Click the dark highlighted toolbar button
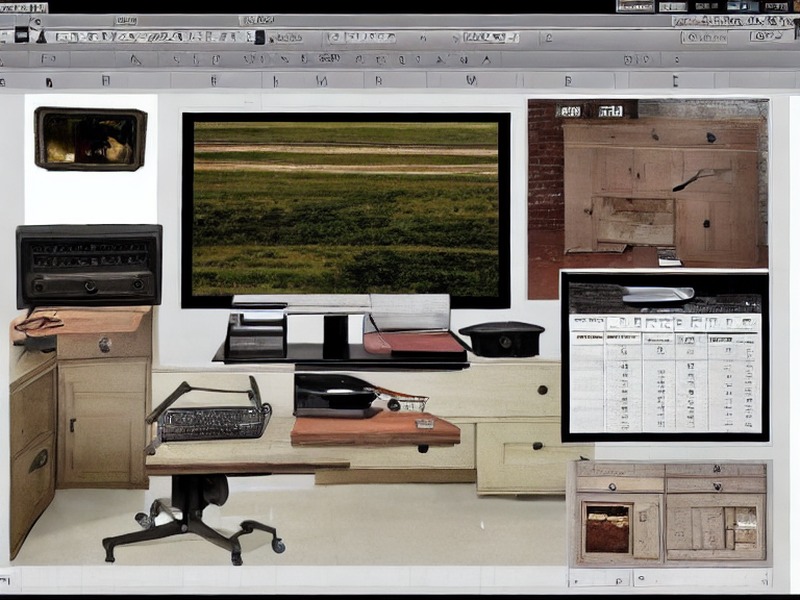800x600 pixels. 260,37
